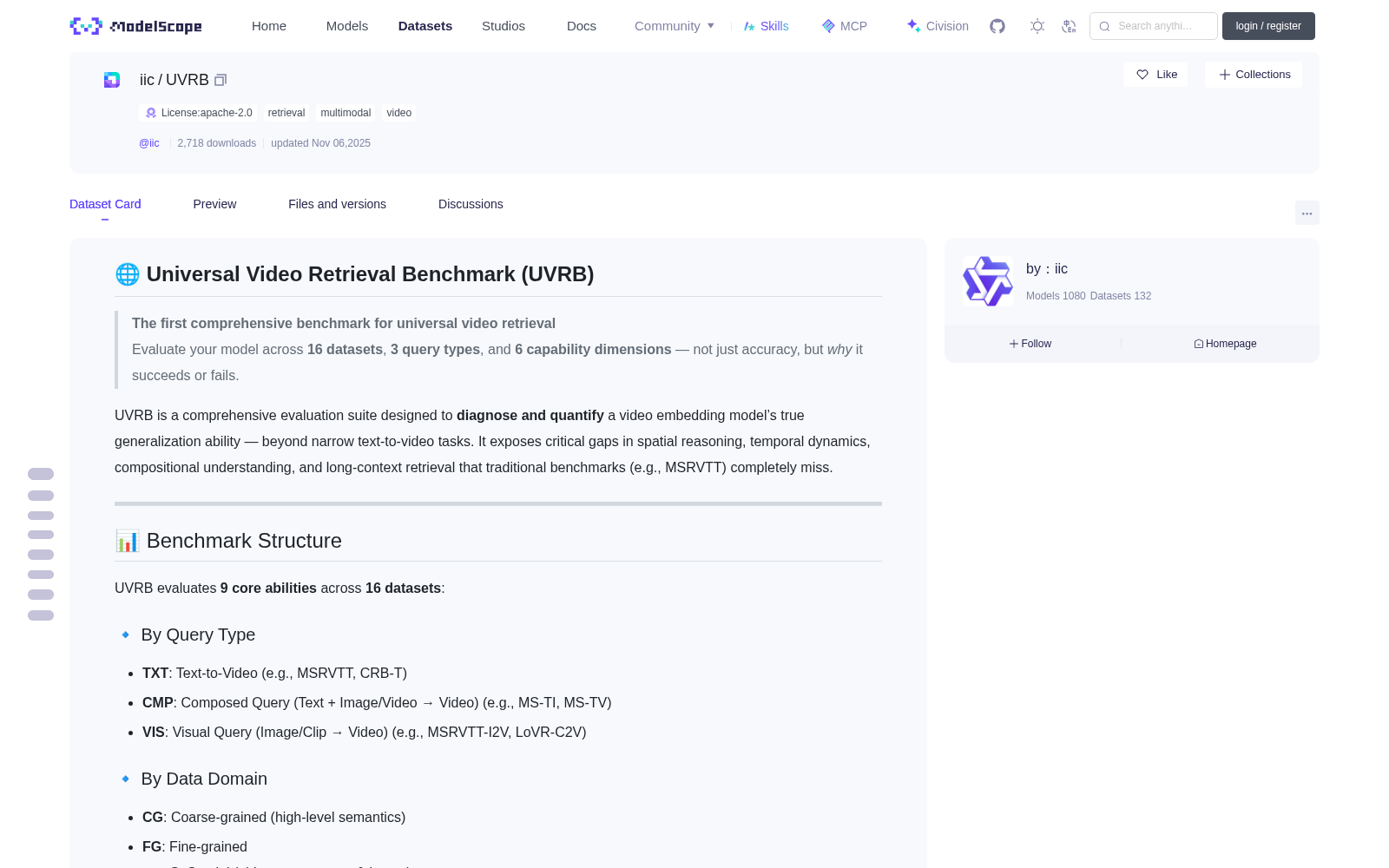1389x868 pixels.
Task: Click the iic organization logo
Action: click(x=988, y=281)
